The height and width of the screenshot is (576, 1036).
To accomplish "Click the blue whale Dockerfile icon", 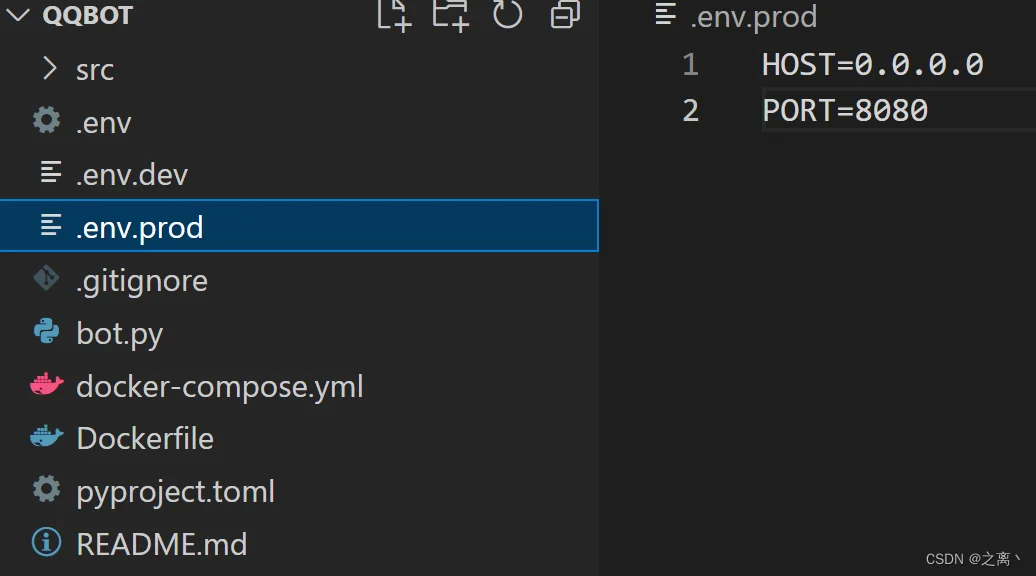I will pos(47,436).
